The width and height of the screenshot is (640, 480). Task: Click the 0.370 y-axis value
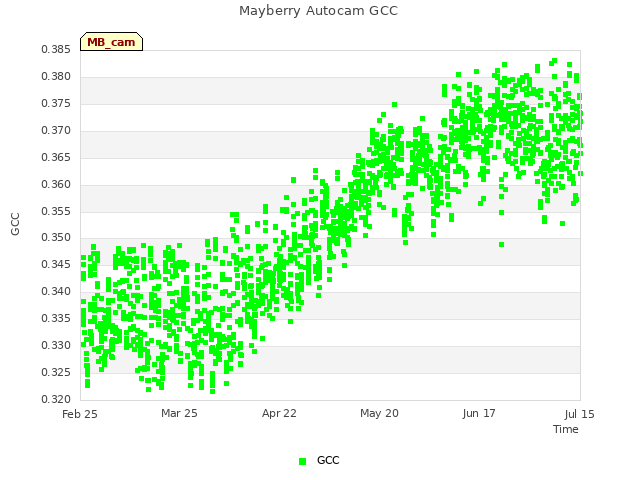[56, 131]
